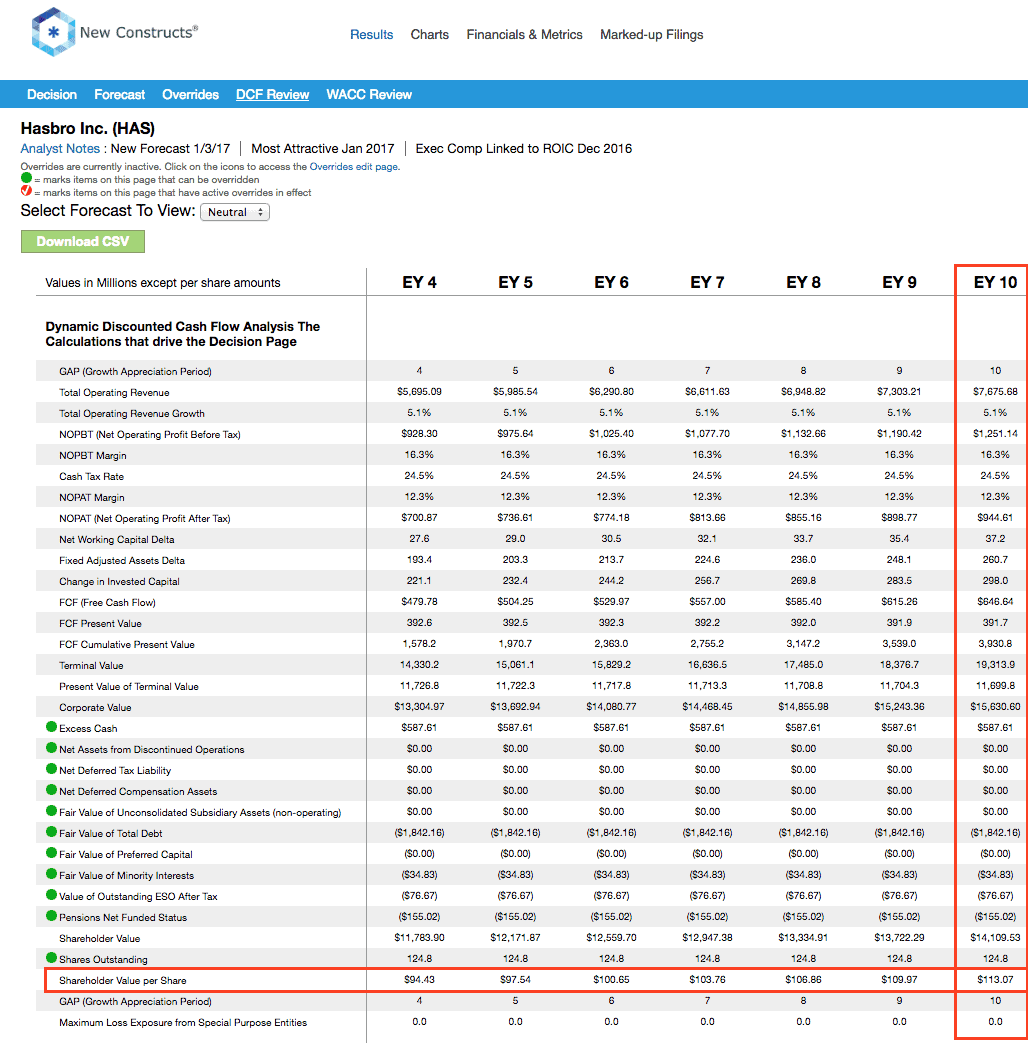The width and height of the screenshot is (1028, 1043).
Task: Click the green override icon for Excess Cash
Action: point(51,727)
